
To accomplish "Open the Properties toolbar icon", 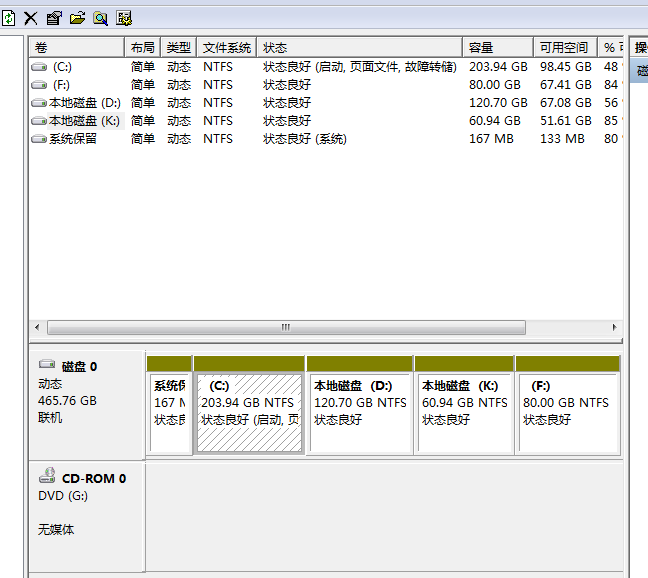I will click(54, 18).
